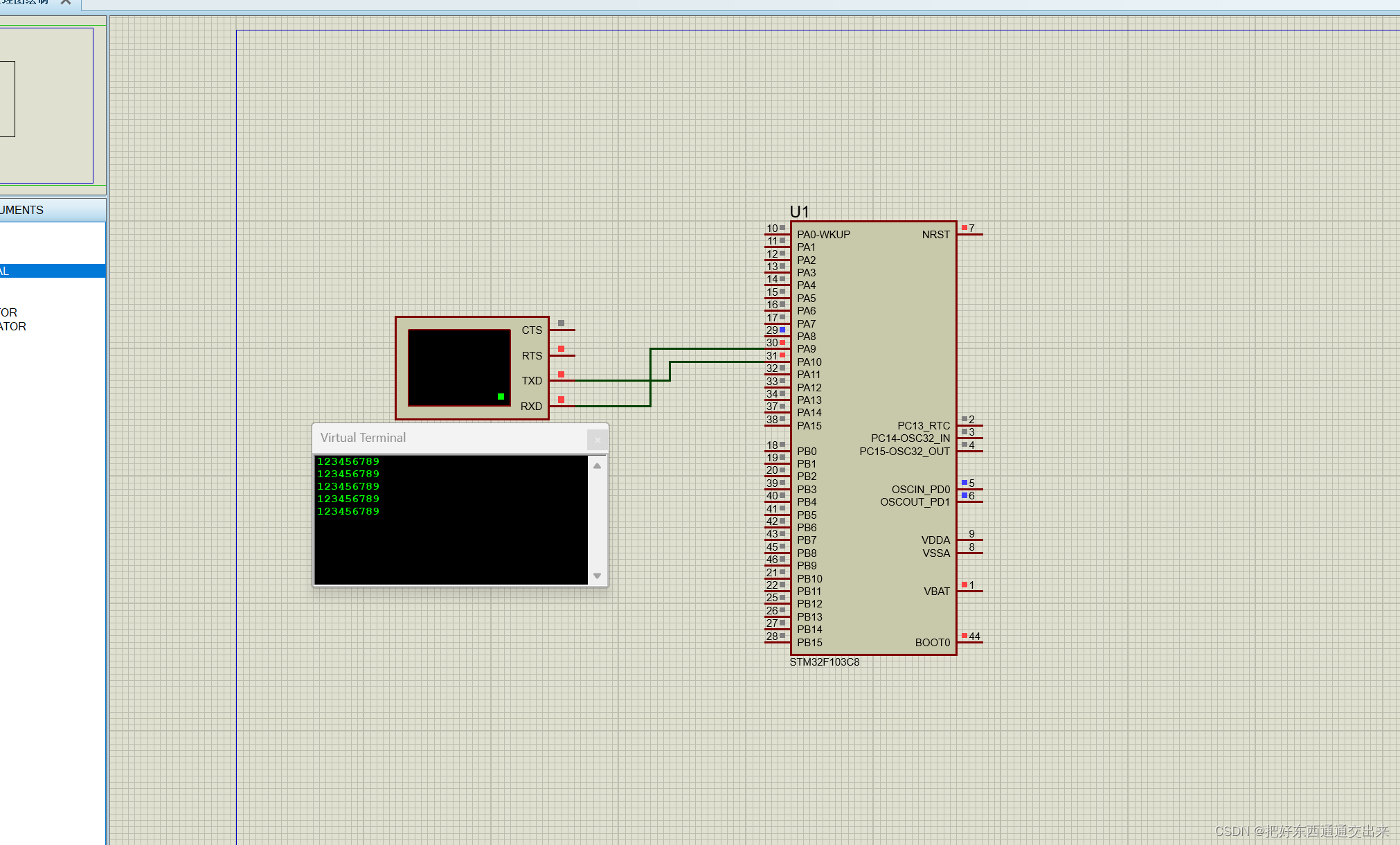The height and width of the screenshot is (845, 1400).
Task: Click the blue indicator on PA8 pin 29
Action: pyautogui.click(x=782, y=330)
